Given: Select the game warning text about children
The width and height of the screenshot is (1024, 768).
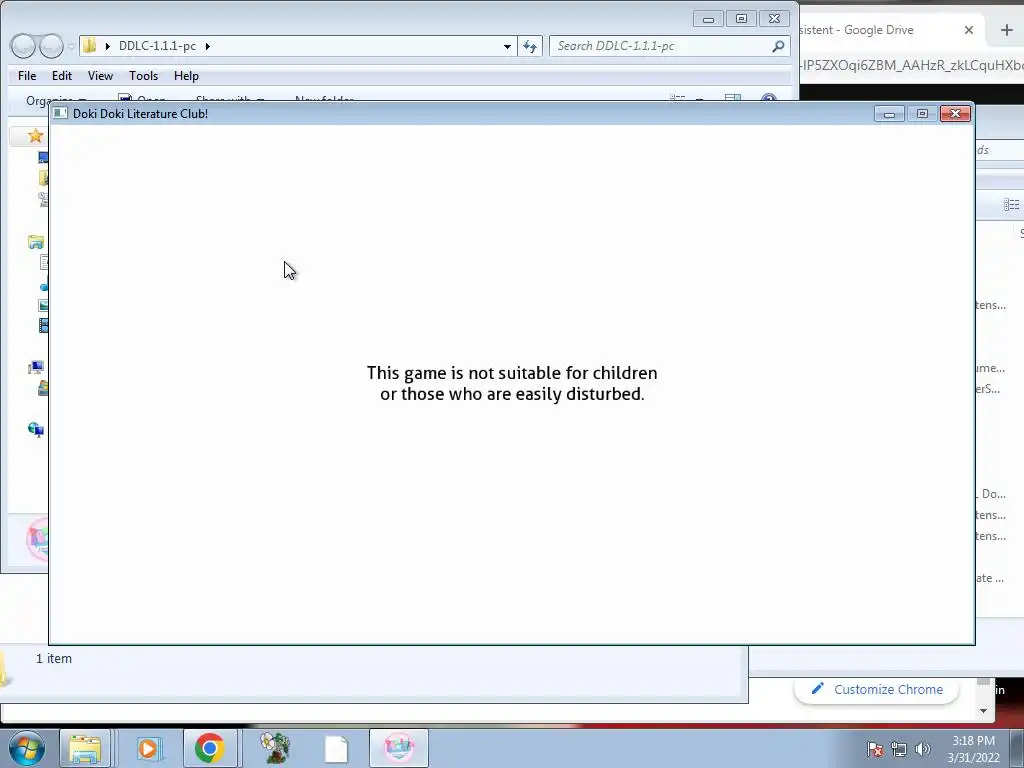Looking at the screenshot, I should click(x=512, y=383).
